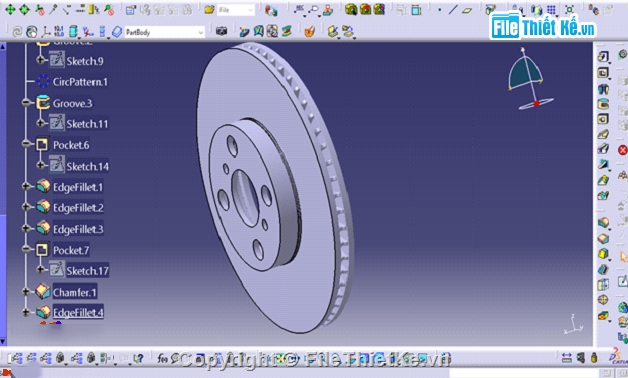Click the camera capture icon
This screenshot has width=628, height=378.
point(221,31)
